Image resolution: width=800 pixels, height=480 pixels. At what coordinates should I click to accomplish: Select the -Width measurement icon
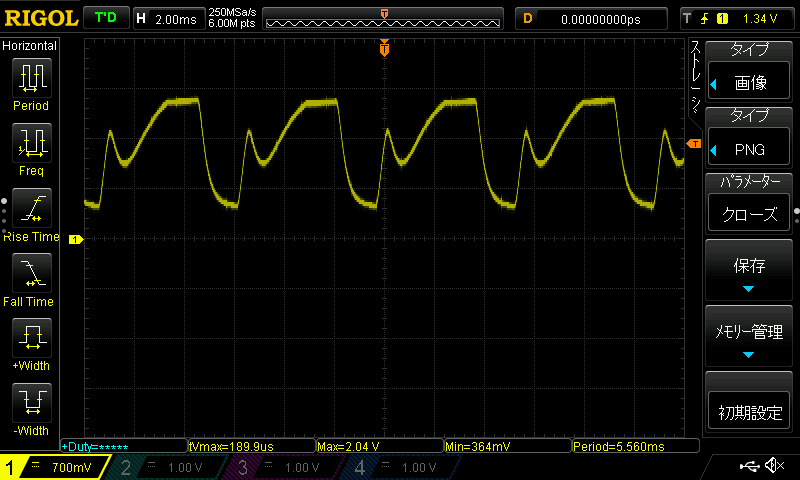point(30,402)
